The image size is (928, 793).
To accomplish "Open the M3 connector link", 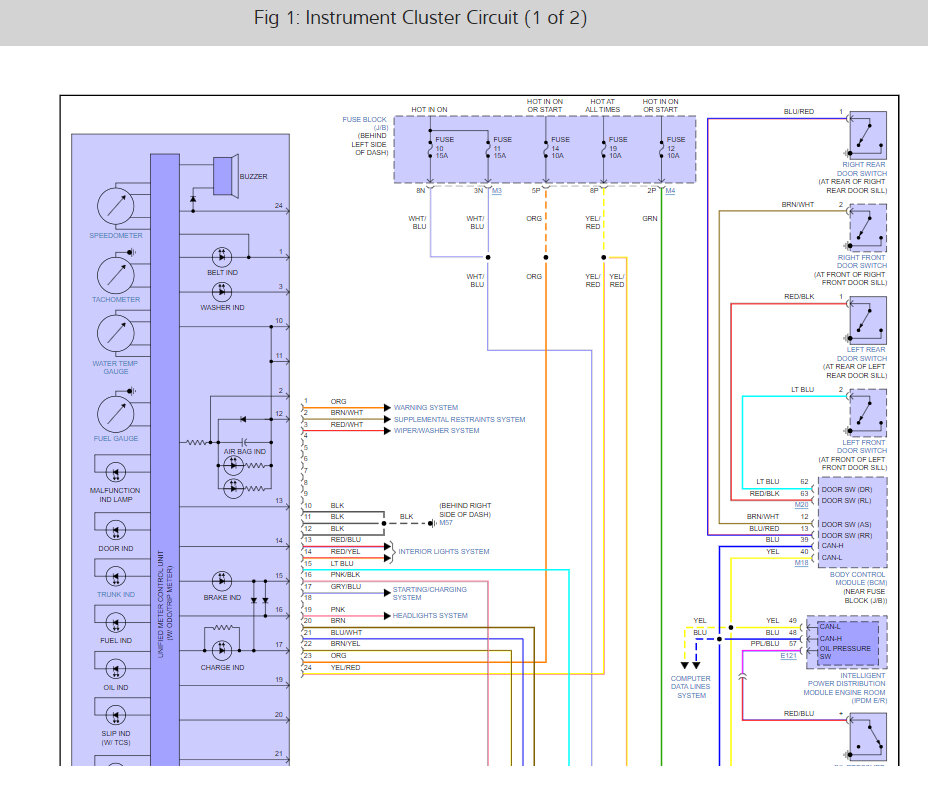I will pyautogui.click(x=497, y=189).
